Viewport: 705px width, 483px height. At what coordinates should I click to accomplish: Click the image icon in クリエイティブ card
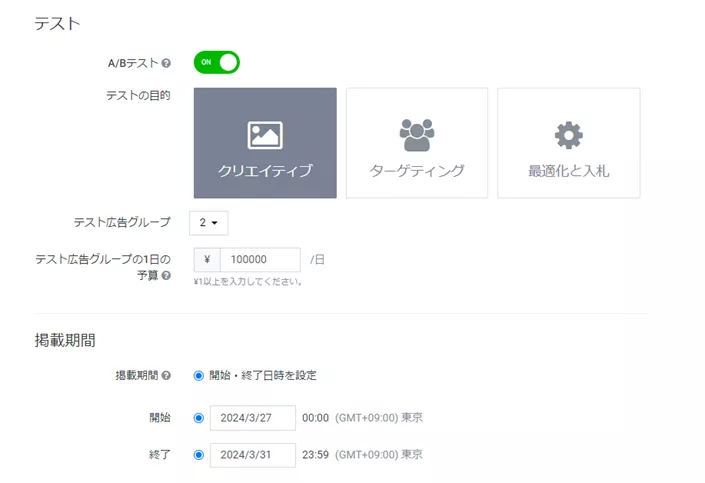265,135
